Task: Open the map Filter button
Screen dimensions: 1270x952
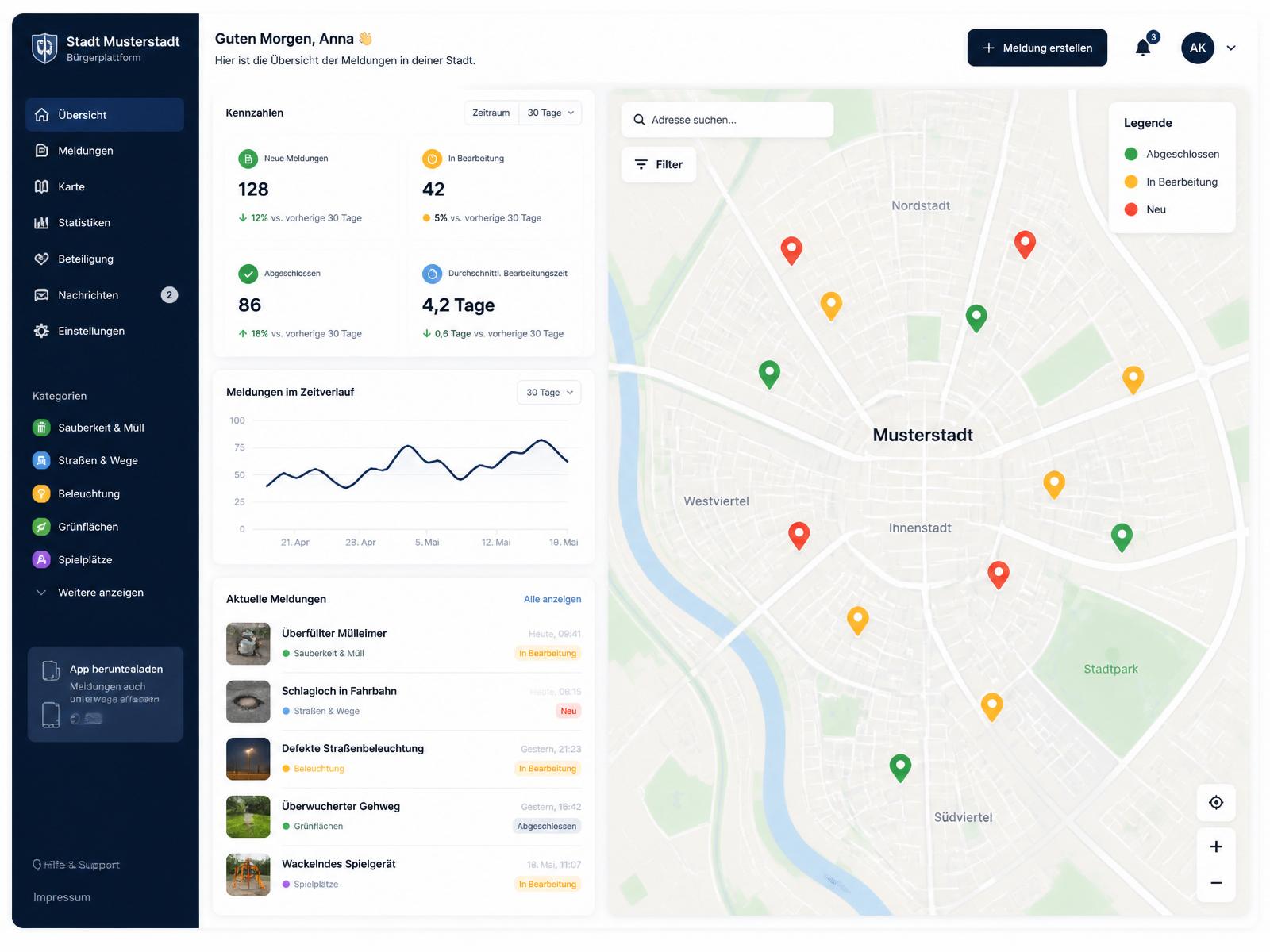Action: [659, 164]
